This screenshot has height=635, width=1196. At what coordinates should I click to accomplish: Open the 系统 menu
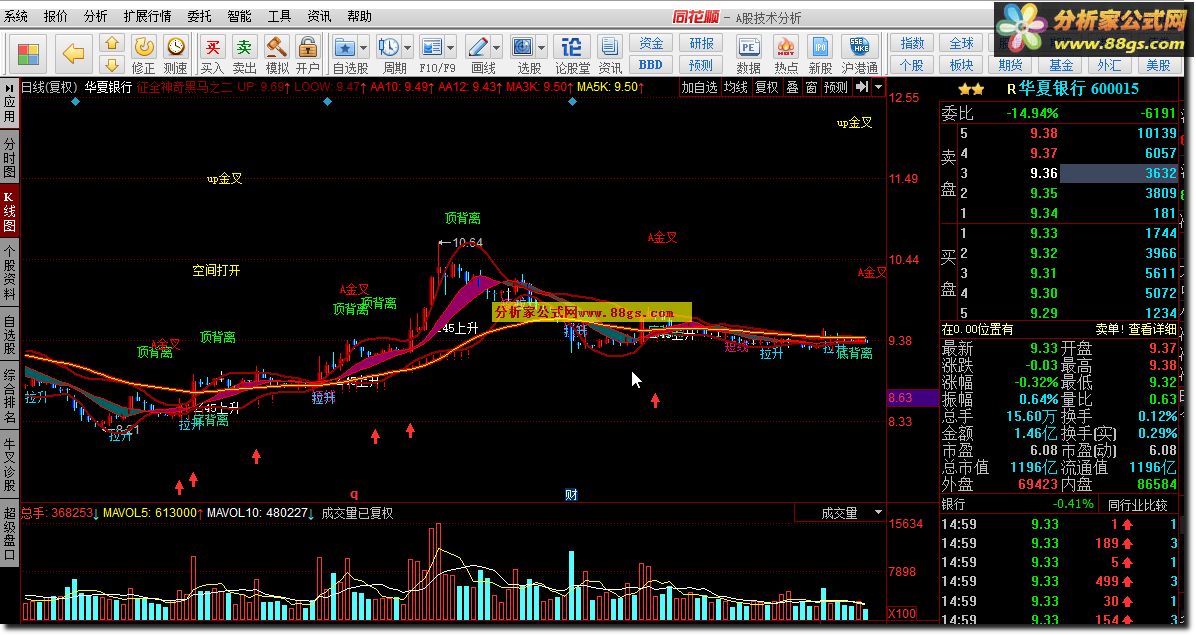click(x=16, y=16)
